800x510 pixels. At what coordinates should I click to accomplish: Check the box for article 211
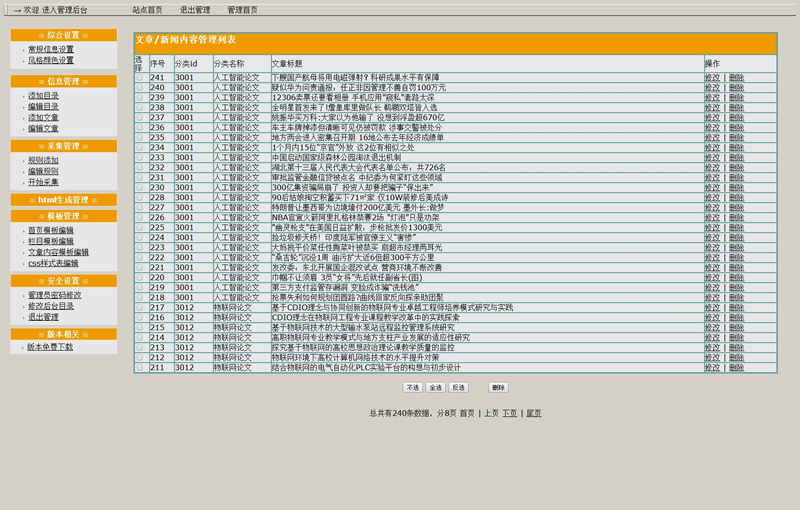[x=140, y=367]
